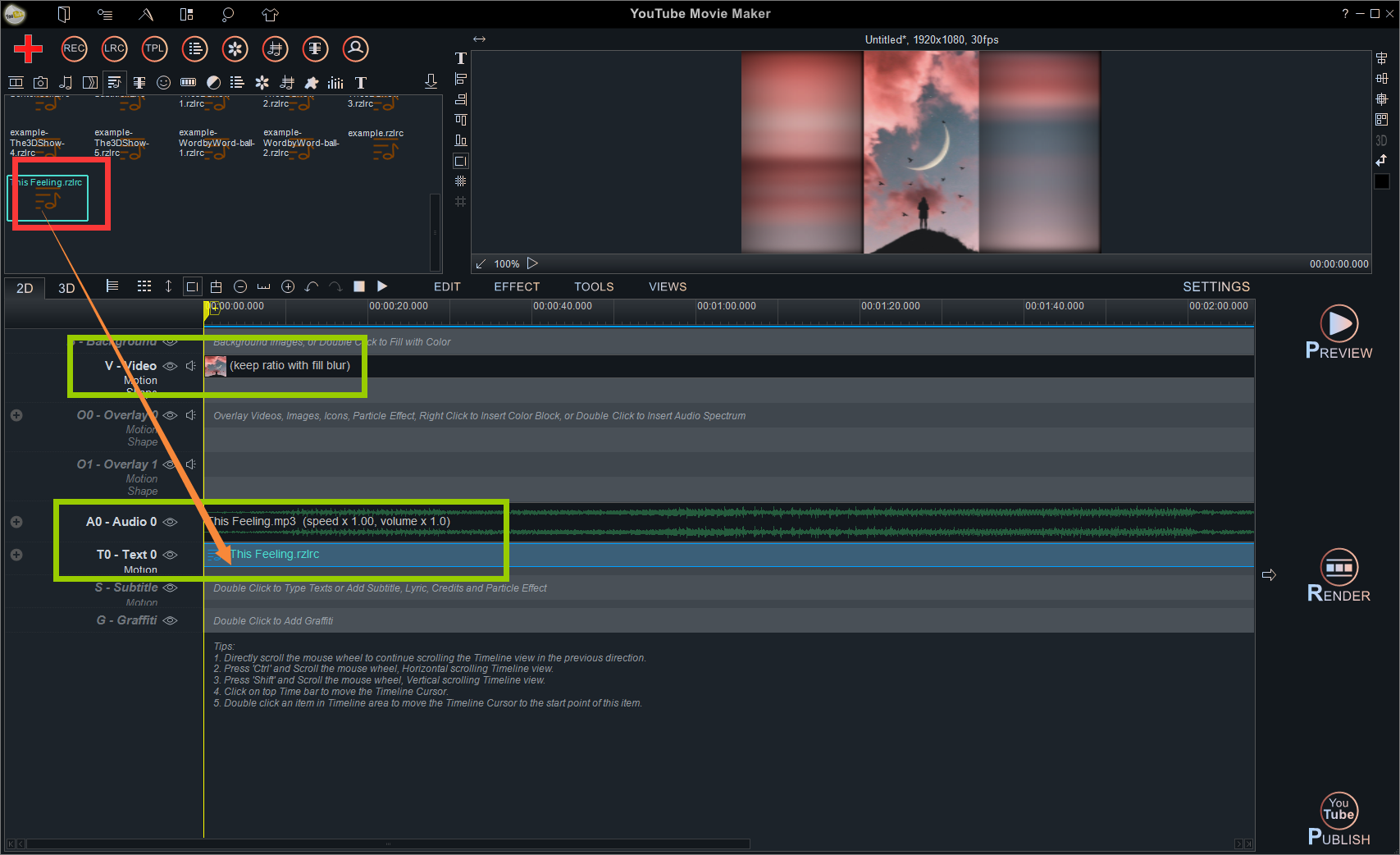Open the SETTINGS menu

[1216, 287]
